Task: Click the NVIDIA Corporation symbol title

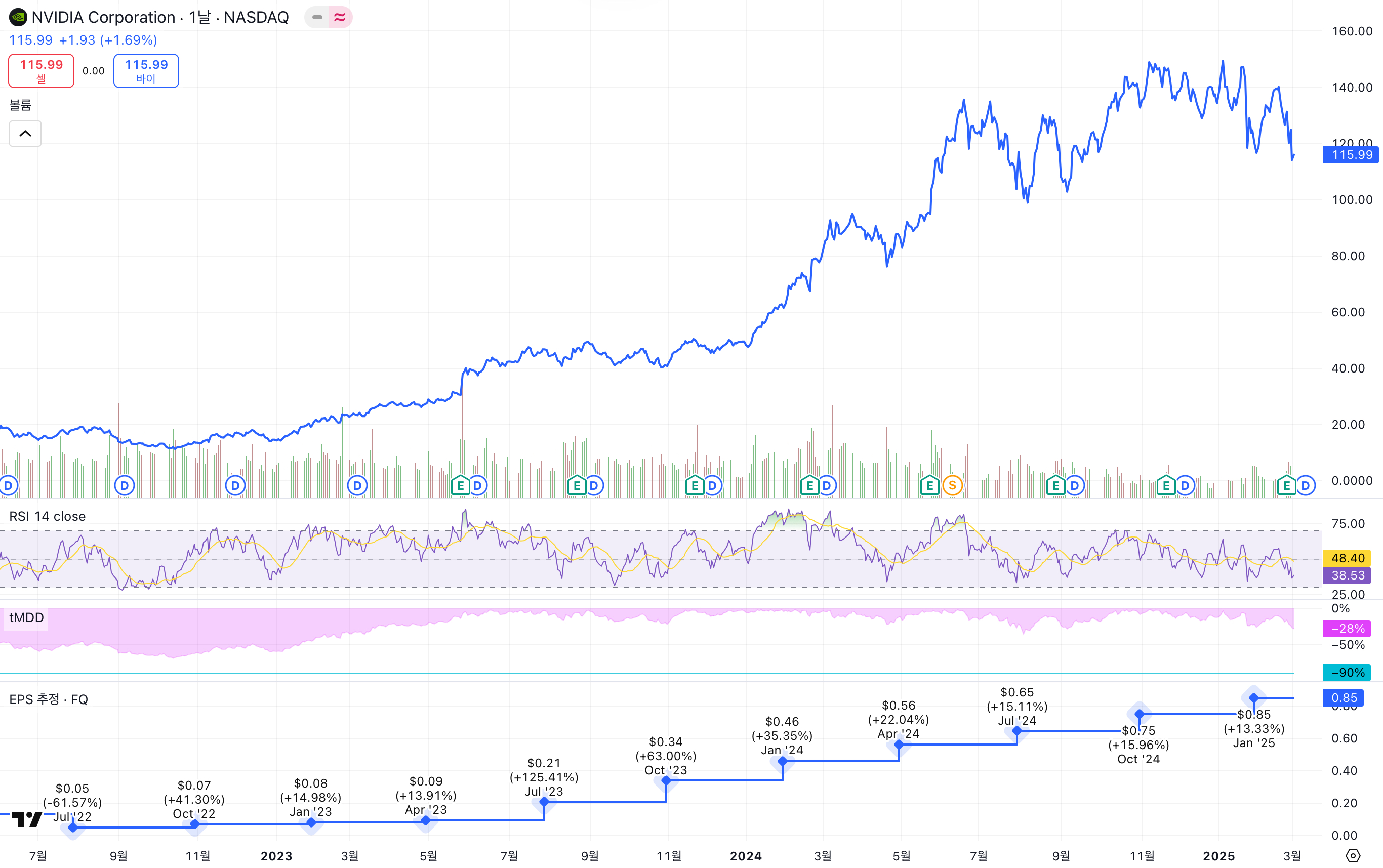Action: [x=103, y=17]
